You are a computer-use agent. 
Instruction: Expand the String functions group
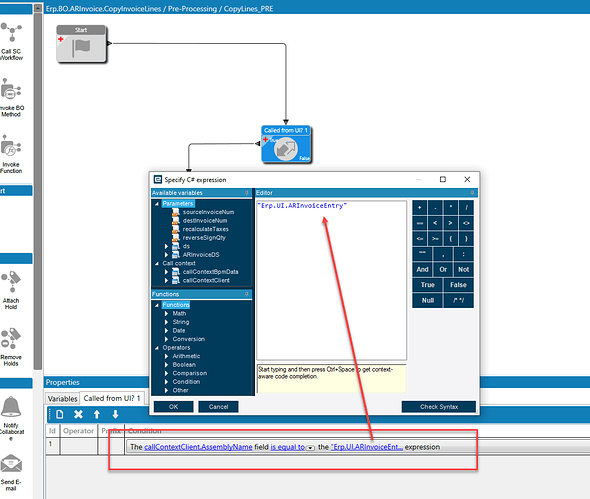166,322
